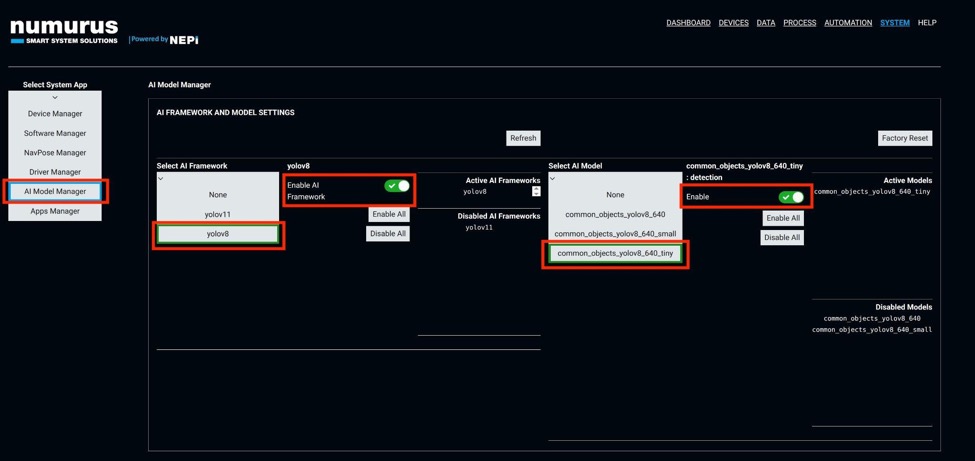Collapse the Select AI Model list chevron
This screenshot has width=975, height=461.
tap(552, 179)
